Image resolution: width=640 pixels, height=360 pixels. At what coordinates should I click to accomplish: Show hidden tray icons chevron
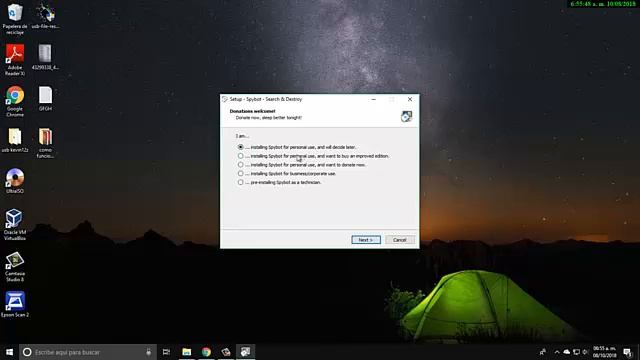557,352
